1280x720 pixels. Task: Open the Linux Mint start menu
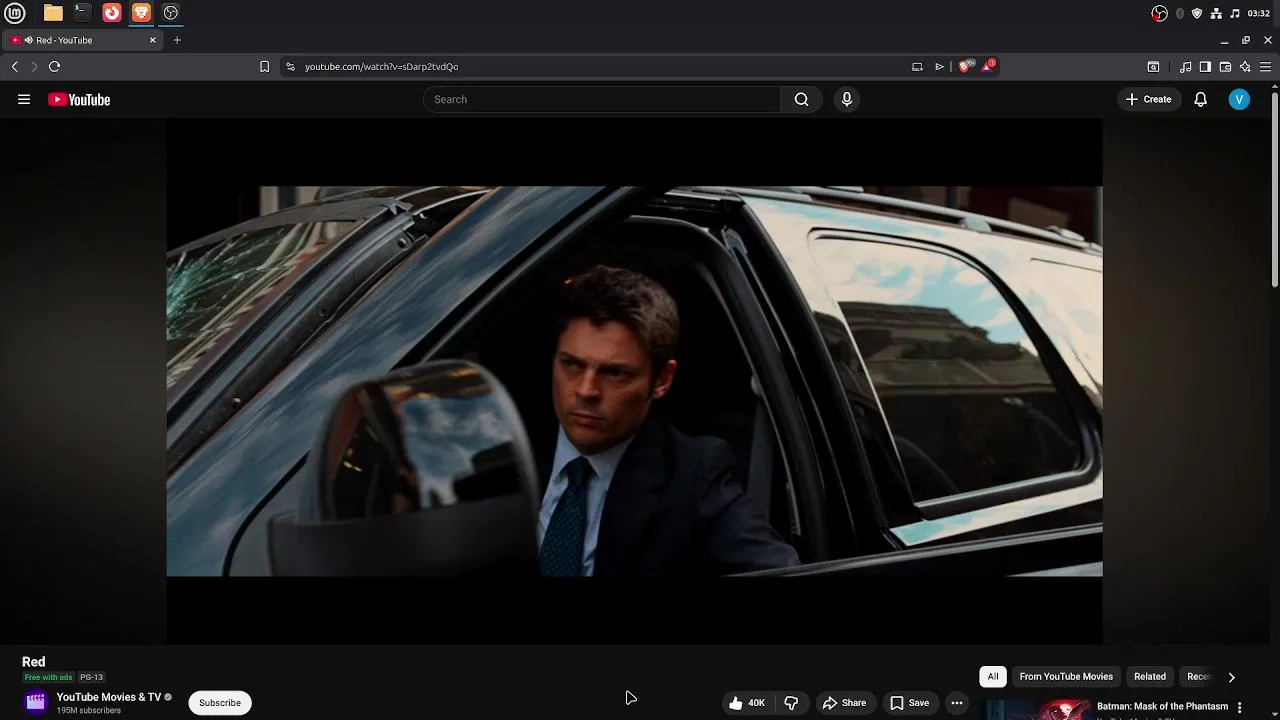point(15,13)
